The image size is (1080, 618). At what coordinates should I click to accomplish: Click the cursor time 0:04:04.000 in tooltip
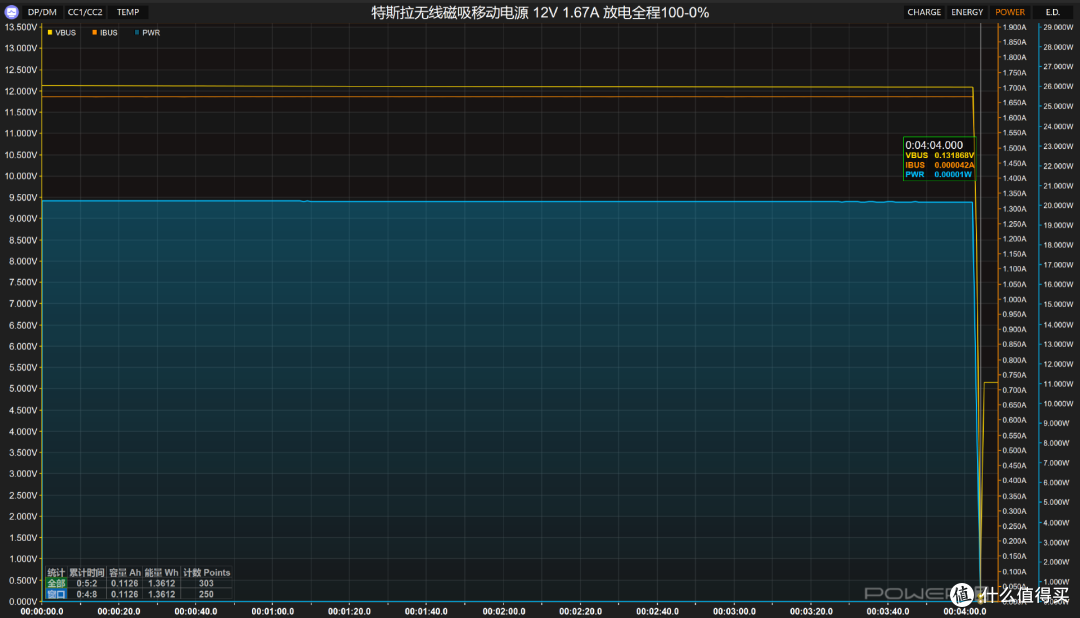click(x=934, y=145)
